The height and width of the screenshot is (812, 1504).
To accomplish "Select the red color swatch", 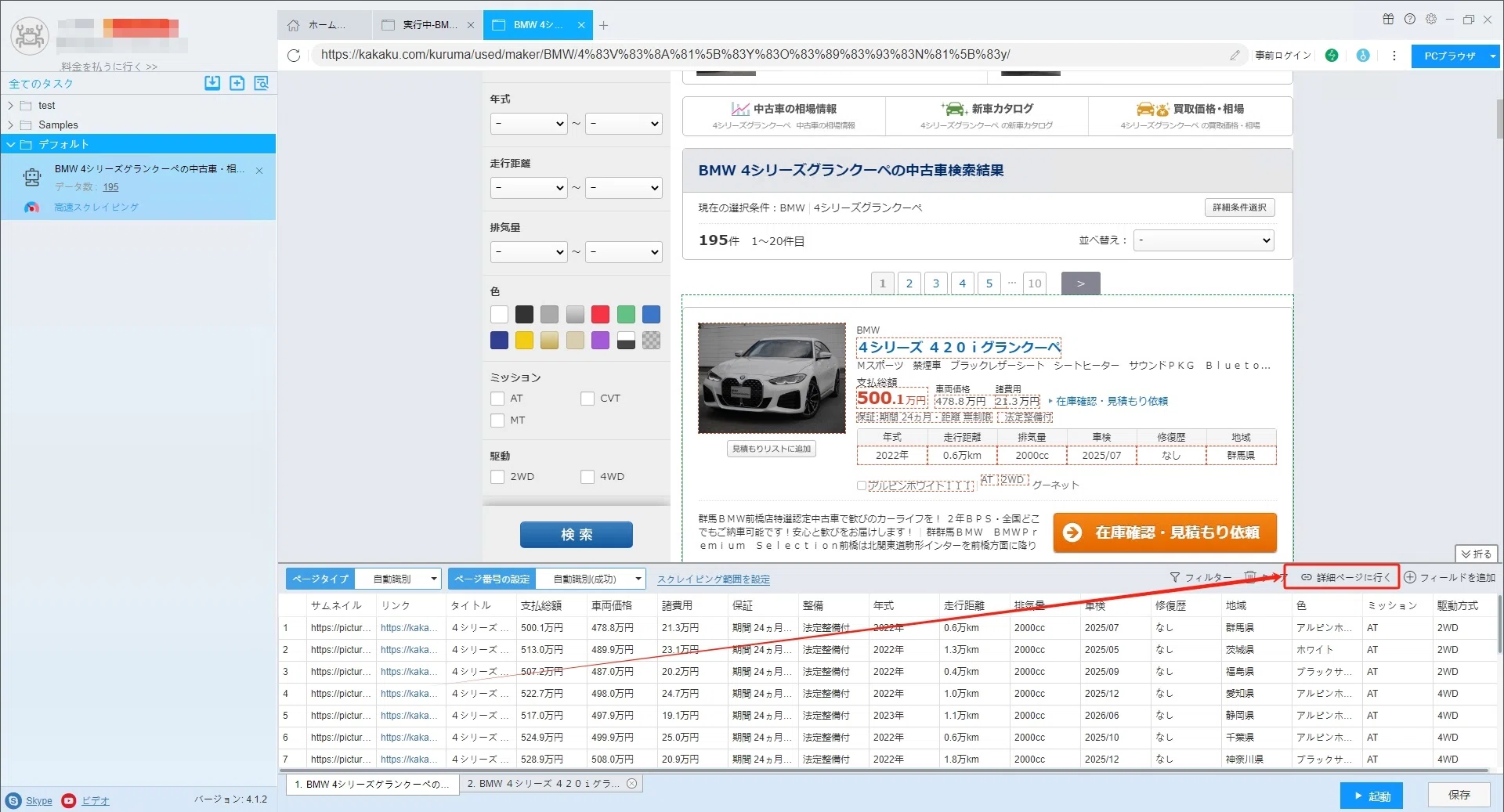I will click(600, 315).
